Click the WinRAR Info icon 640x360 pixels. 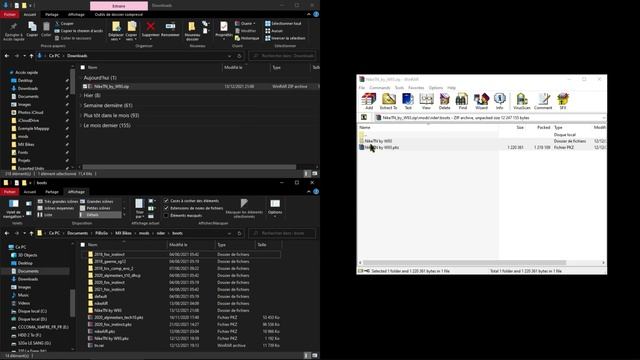click(500, 101)
